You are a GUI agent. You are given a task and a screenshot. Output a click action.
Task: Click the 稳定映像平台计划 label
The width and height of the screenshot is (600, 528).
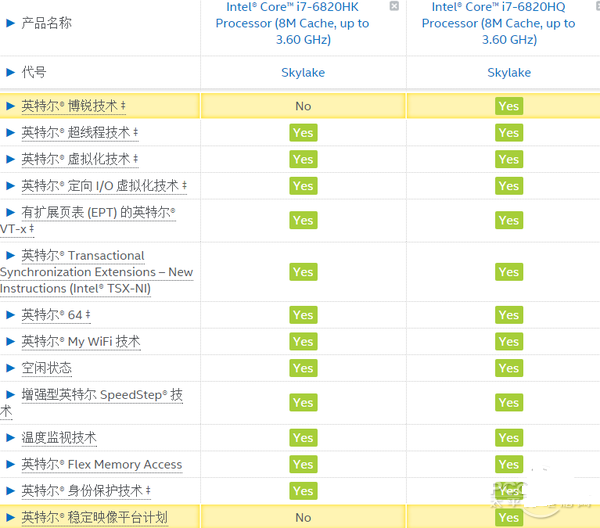[95, 517]
